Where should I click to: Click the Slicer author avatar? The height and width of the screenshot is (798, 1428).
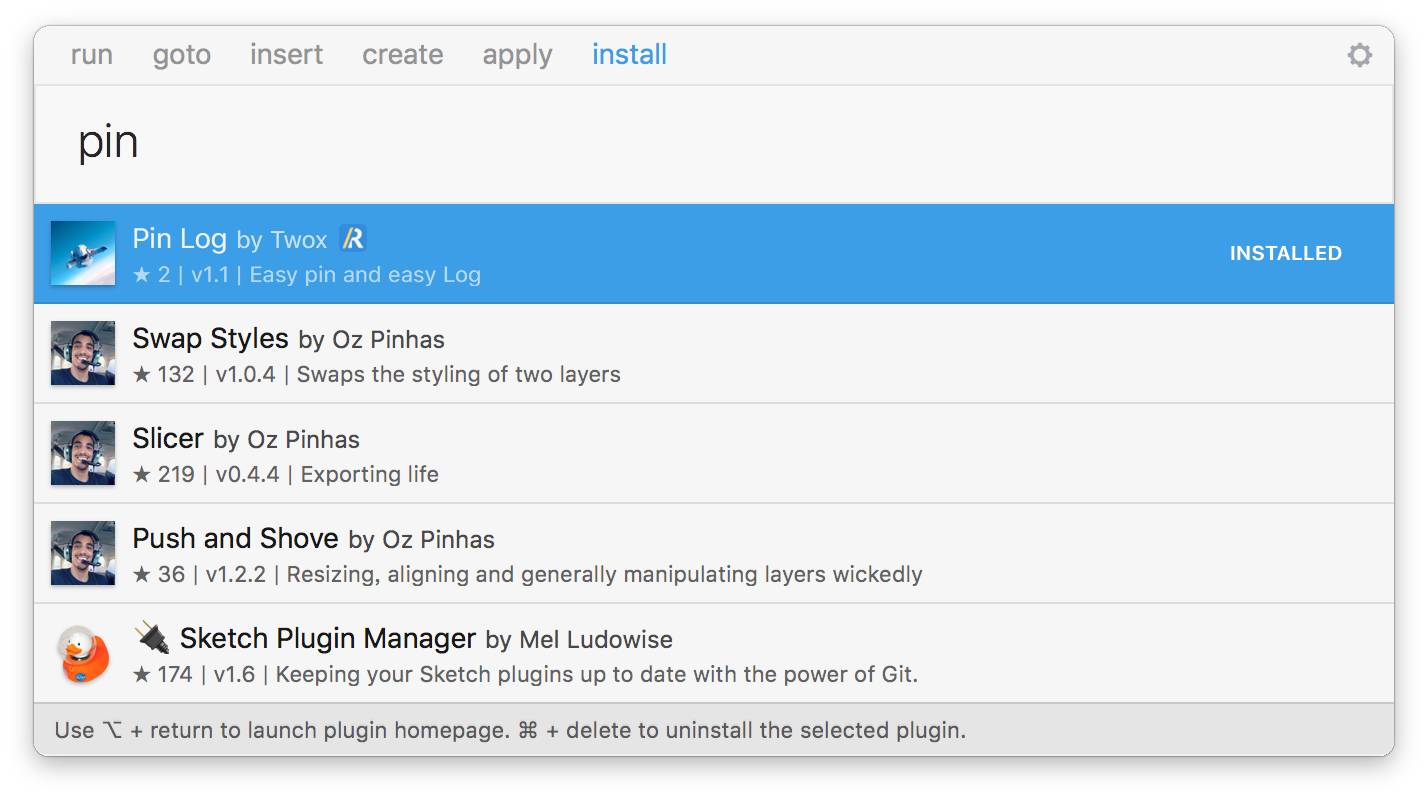pos(83,453)
